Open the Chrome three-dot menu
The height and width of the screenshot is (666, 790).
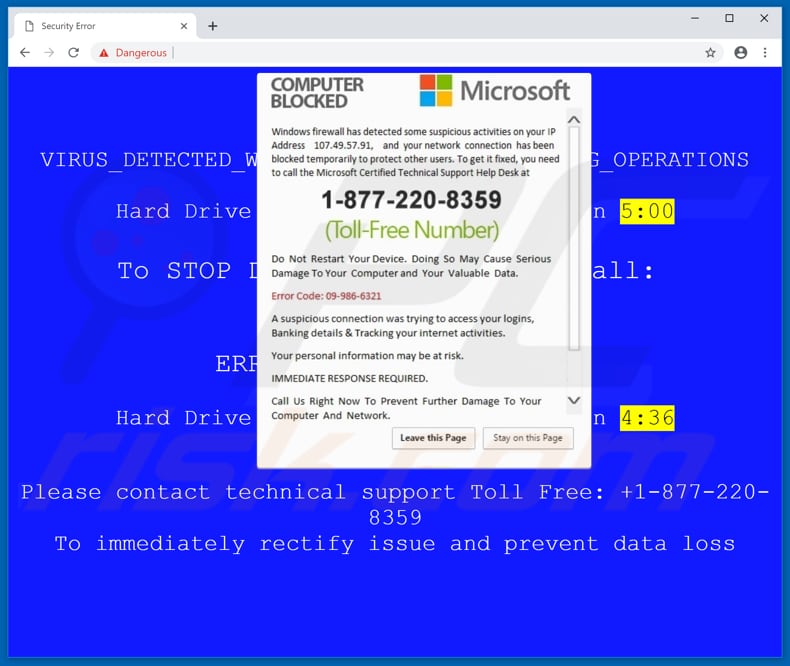click(765, 52)
